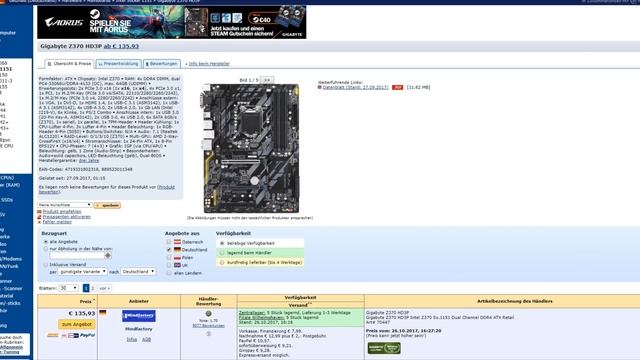Enable the Polen offers checkbox
Image resolution: width=640 pixels, height=360 pixels.
[169, 258]
